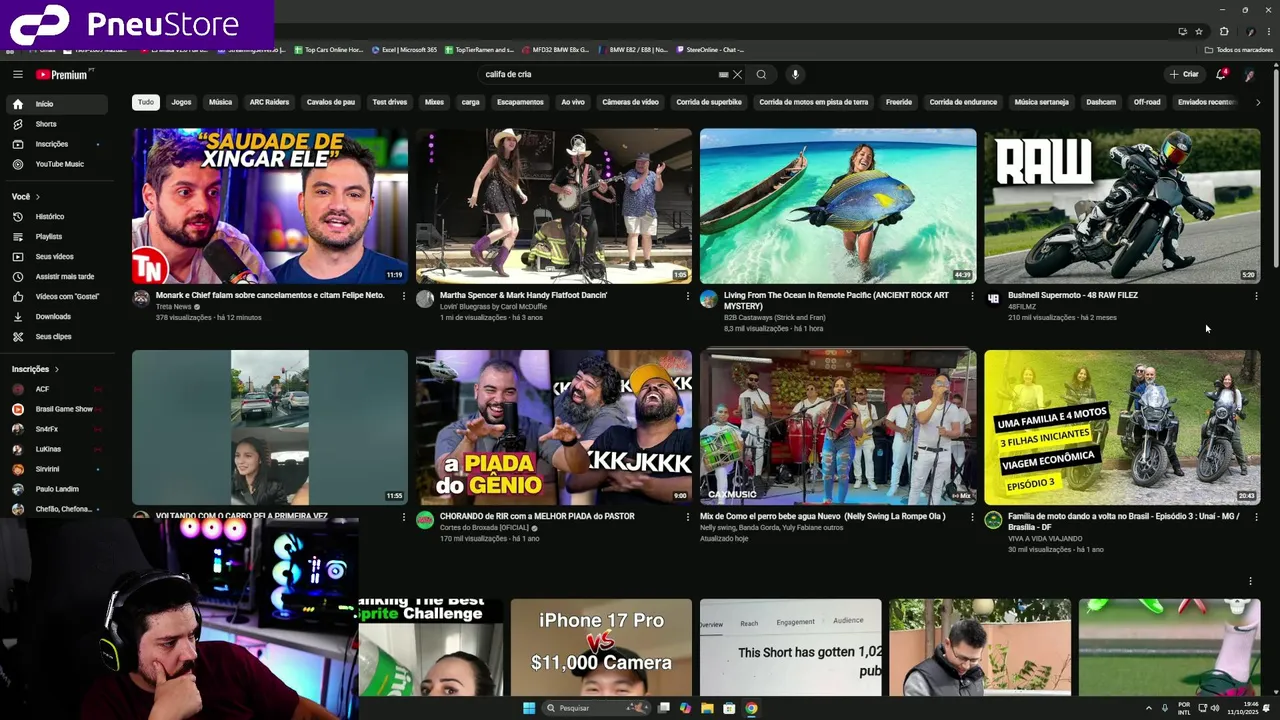Select the Dashcam filter chip

[x=1101, y=102]
